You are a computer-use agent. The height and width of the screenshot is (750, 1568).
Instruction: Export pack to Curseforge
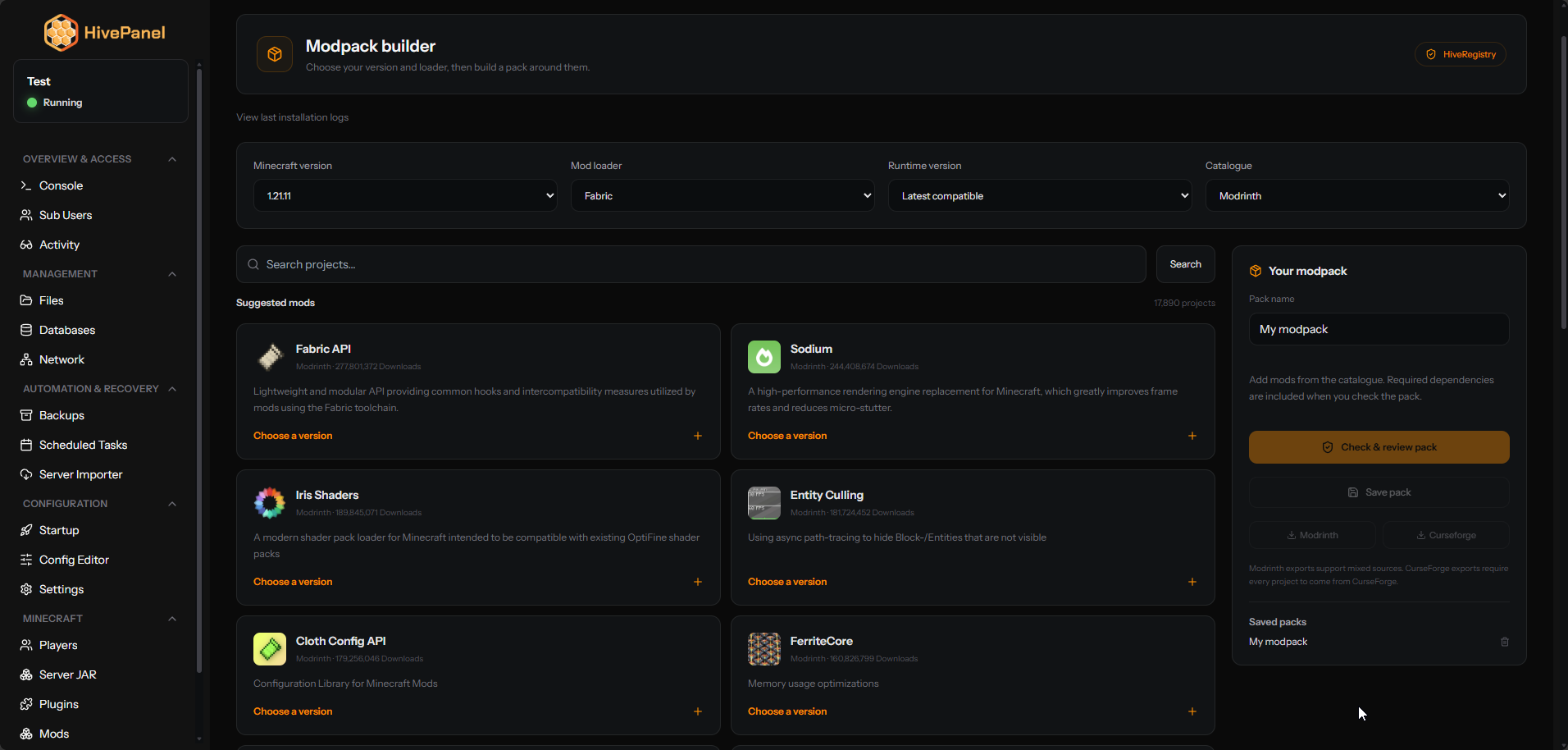tap(1446, 535)
